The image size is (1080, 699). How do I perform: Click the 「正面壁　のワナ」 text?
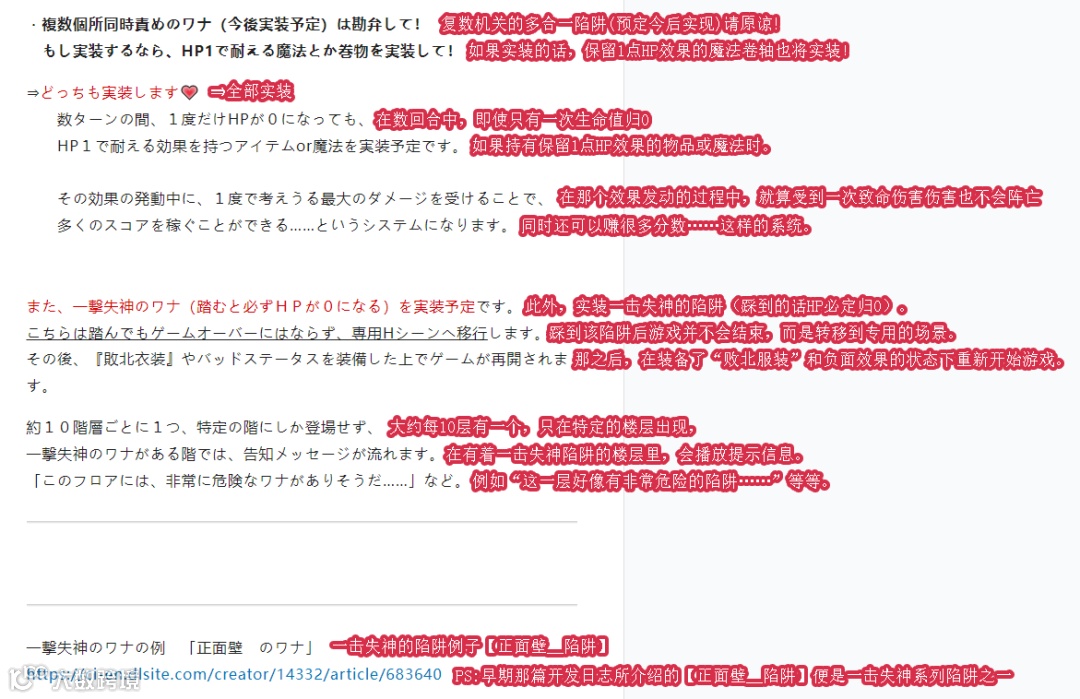250,648
